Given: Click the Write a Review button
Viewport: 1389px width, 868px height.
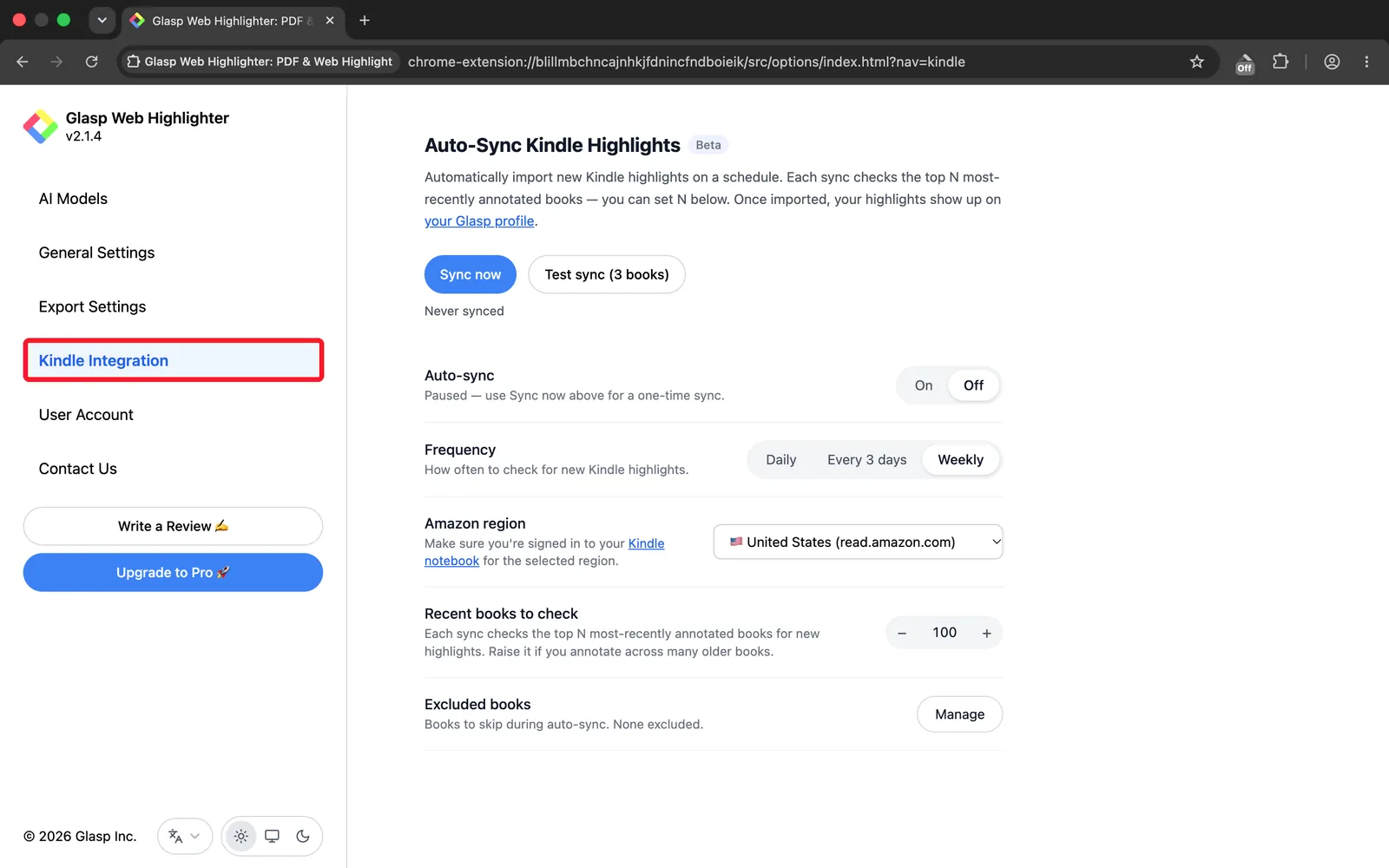Looking at the screenshot, I should (173, 526).
